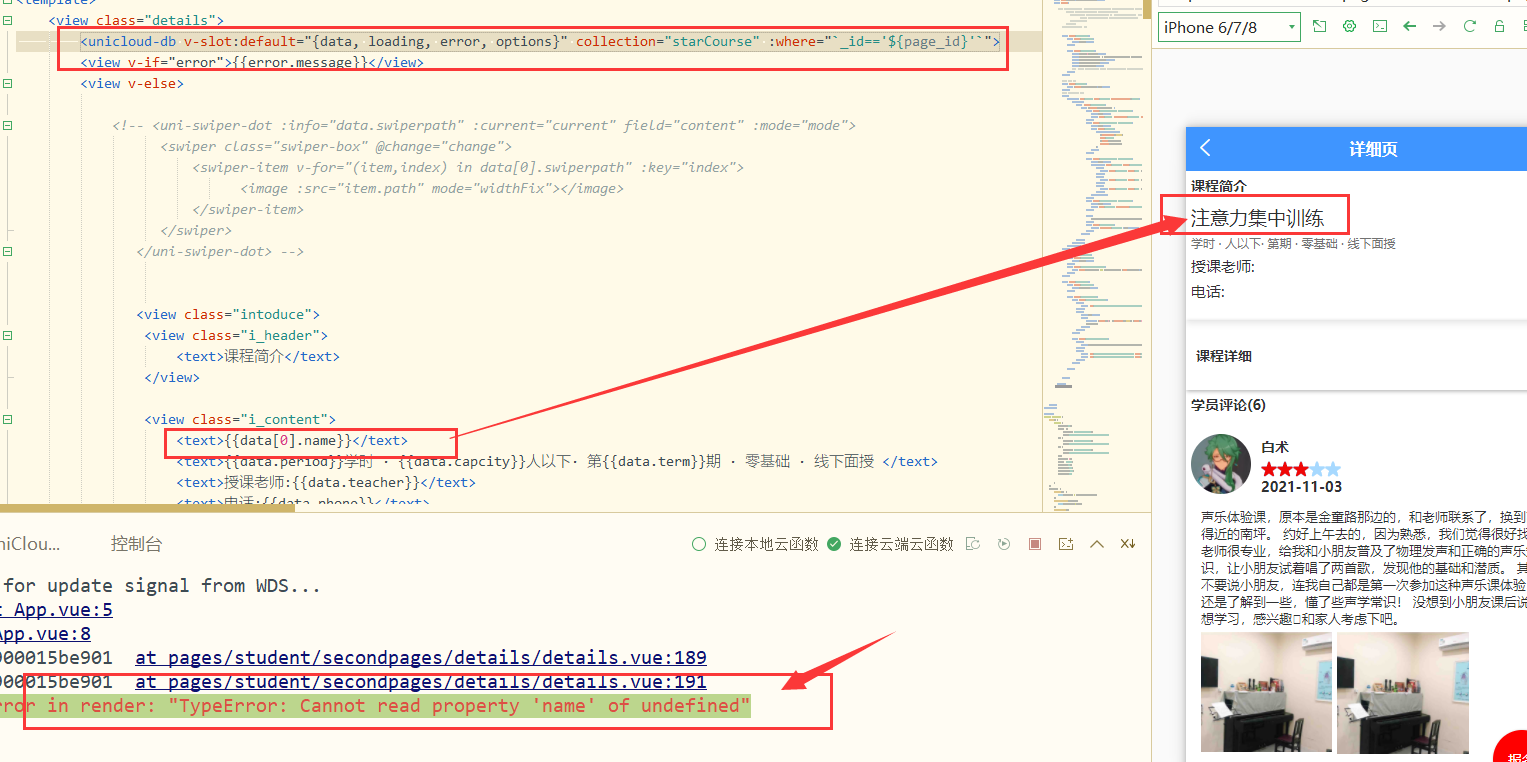
Task: Click the browser back arrow icon
Action: (x=1410, y=27)
